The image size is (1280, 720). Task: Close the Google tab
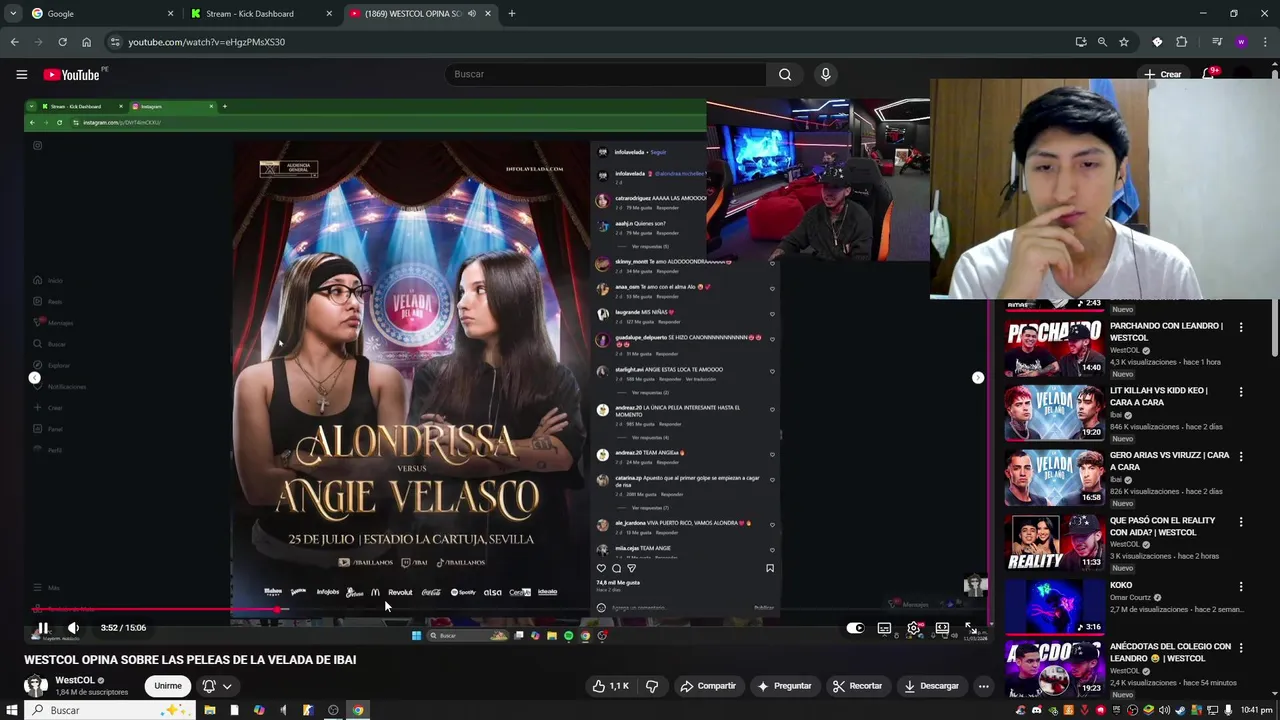tap(170, 14)
